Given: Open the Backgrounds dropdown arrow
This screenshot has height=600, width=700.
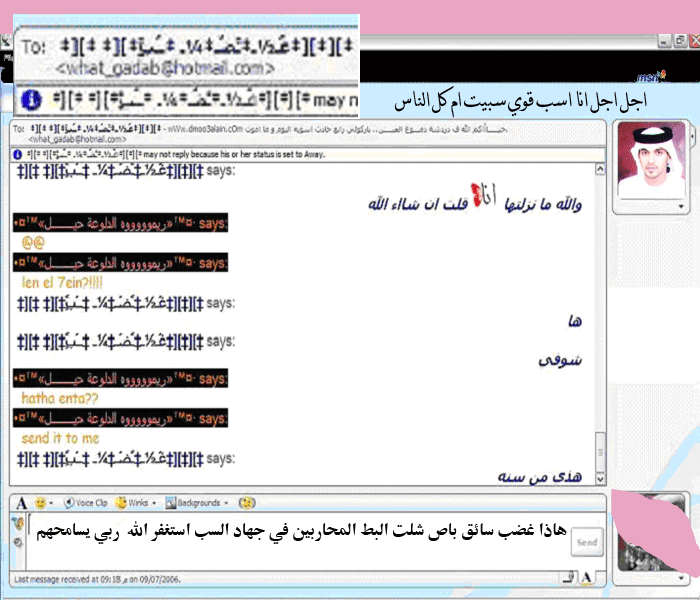Looking at the screenshot, I should 226,503.
